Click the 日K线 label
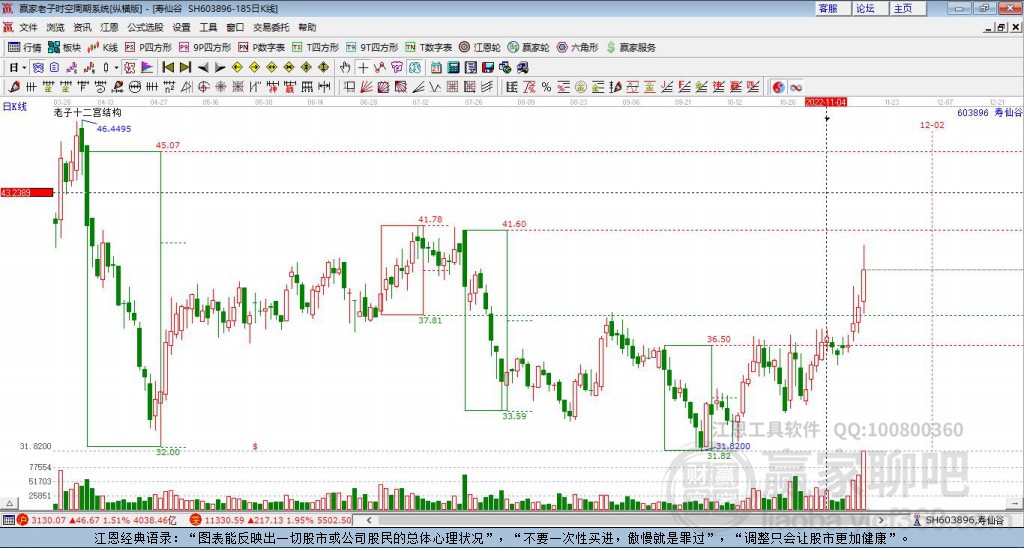This screenshot has height=548, width=1024. [15, 106]
